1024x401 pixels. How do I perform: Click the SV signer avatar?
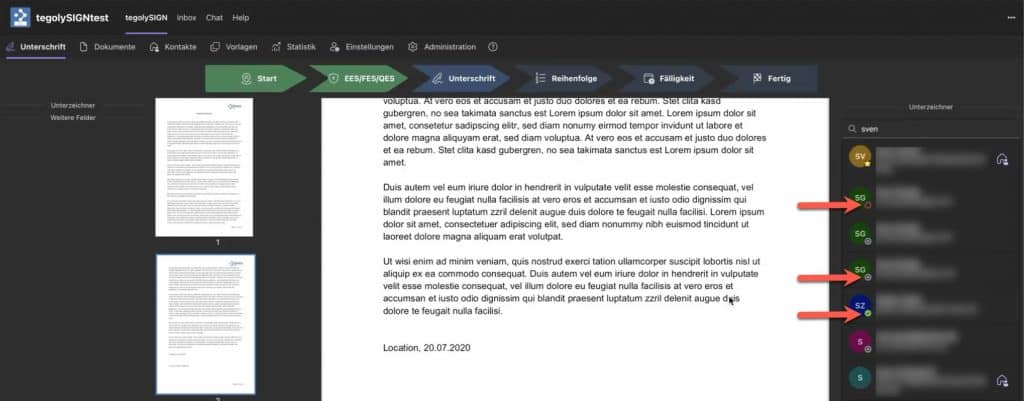(x=859, y=156)
